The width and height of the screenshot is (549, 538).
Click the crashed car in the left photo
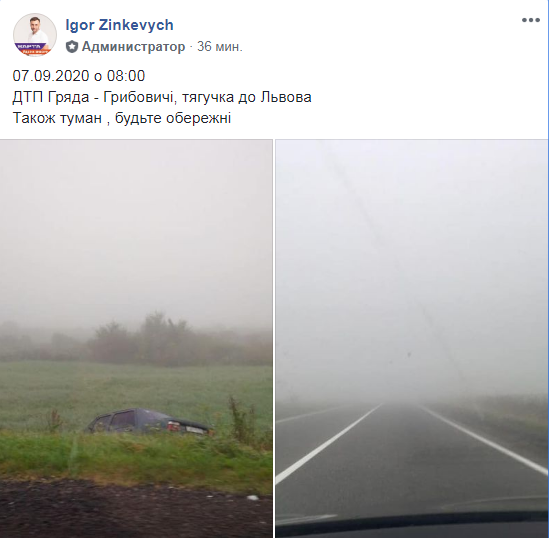[x=150, y=422]
